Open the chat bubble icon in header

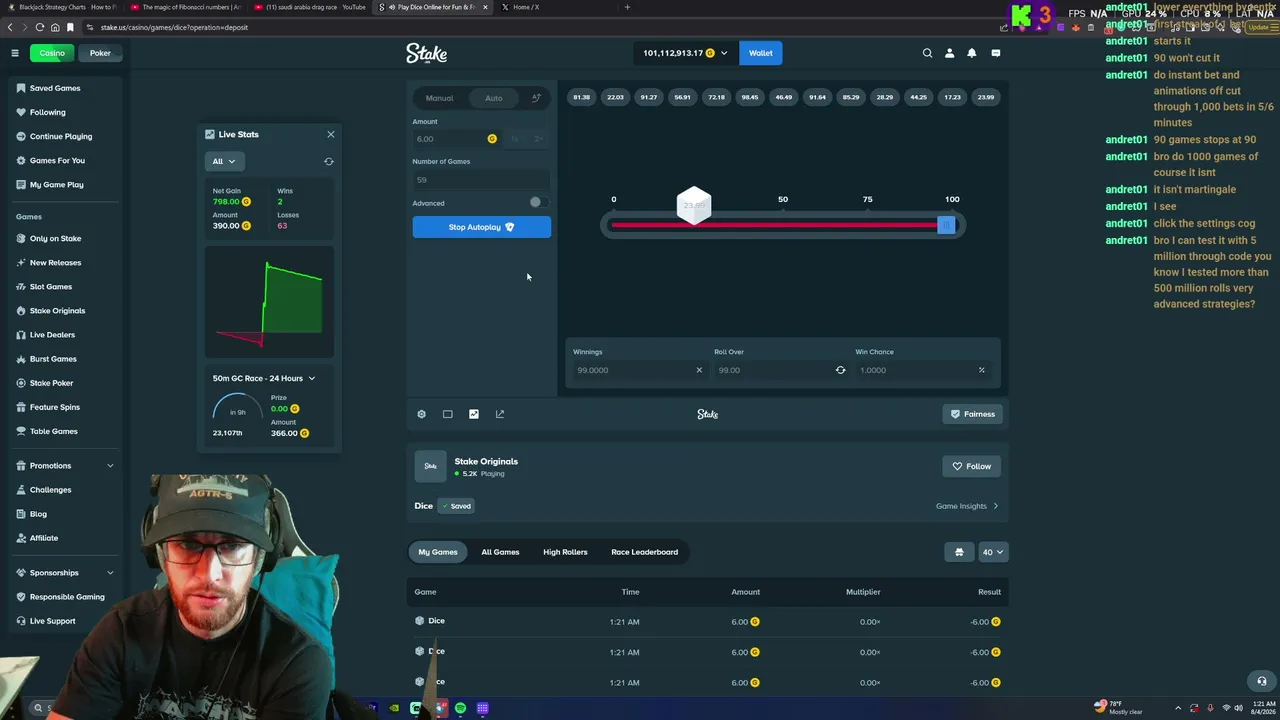pyautogui.click(x=995, y=53)
